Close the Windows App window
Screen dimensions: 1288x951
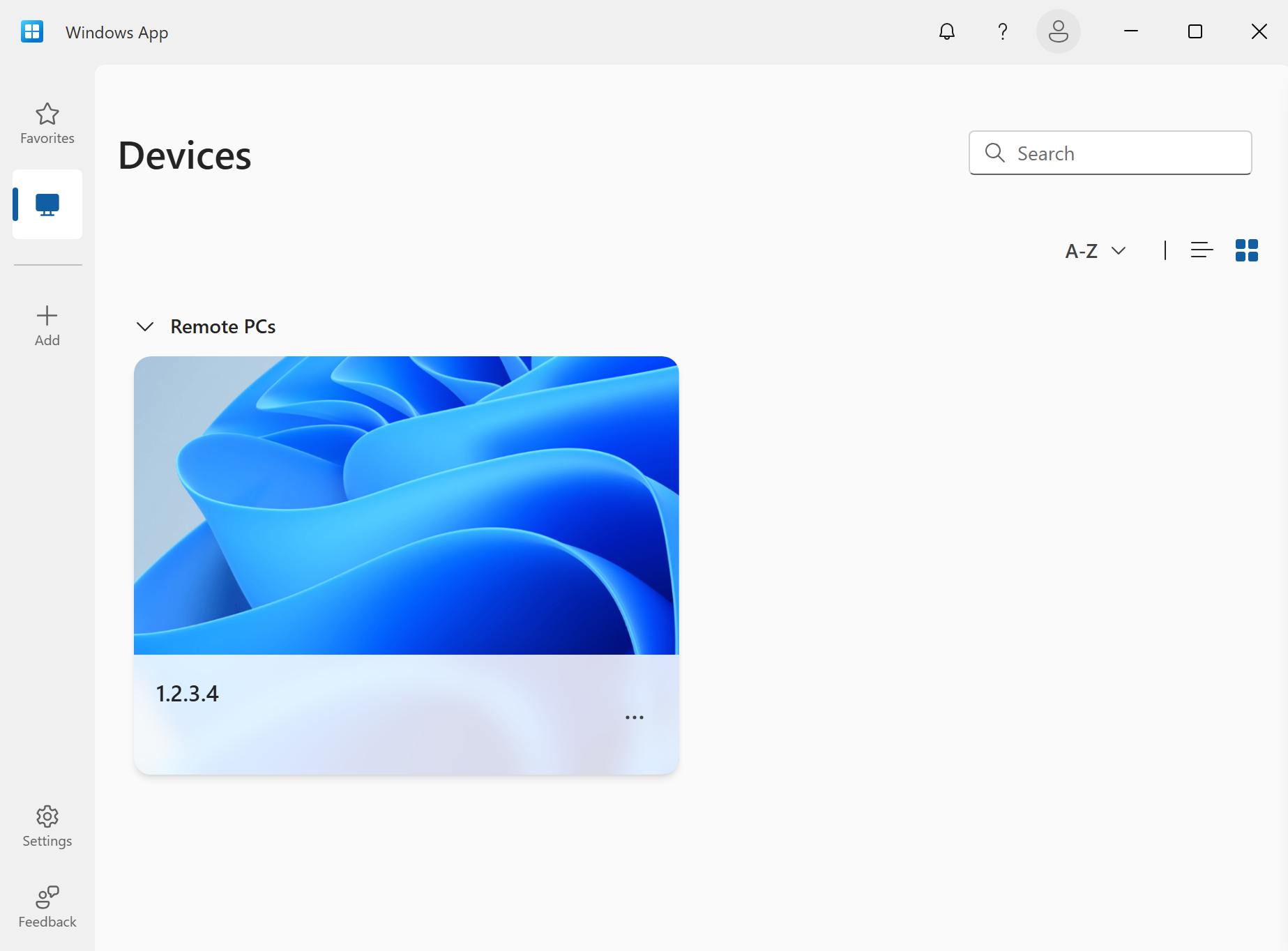click(1259, 31)
